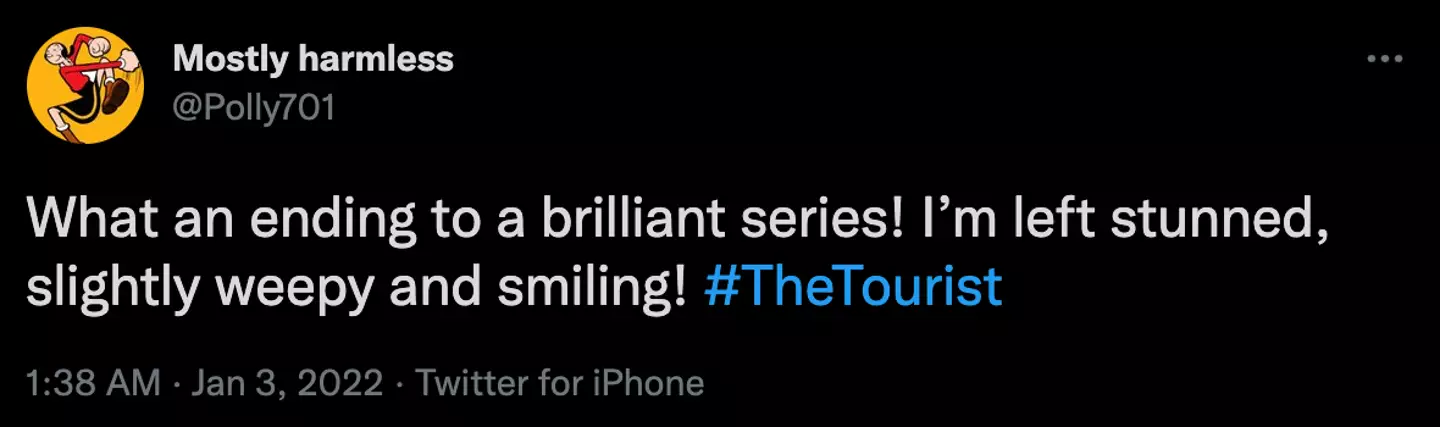This screenshot has width=1440, height=427.
Task: Click the Mostly harmless profile avatar
Action: tap(85, 85)
